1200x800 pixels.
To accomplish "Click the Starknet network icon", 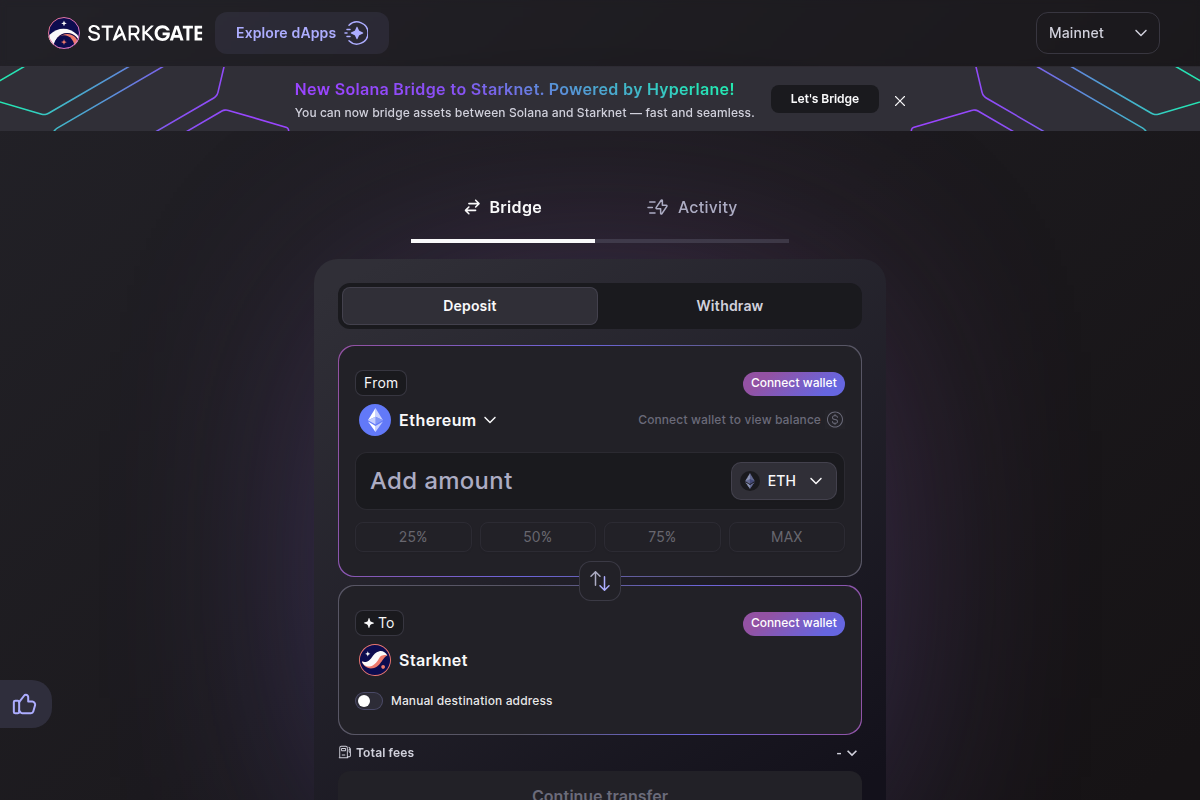I will pyautogui.click(x=374, y=660).
